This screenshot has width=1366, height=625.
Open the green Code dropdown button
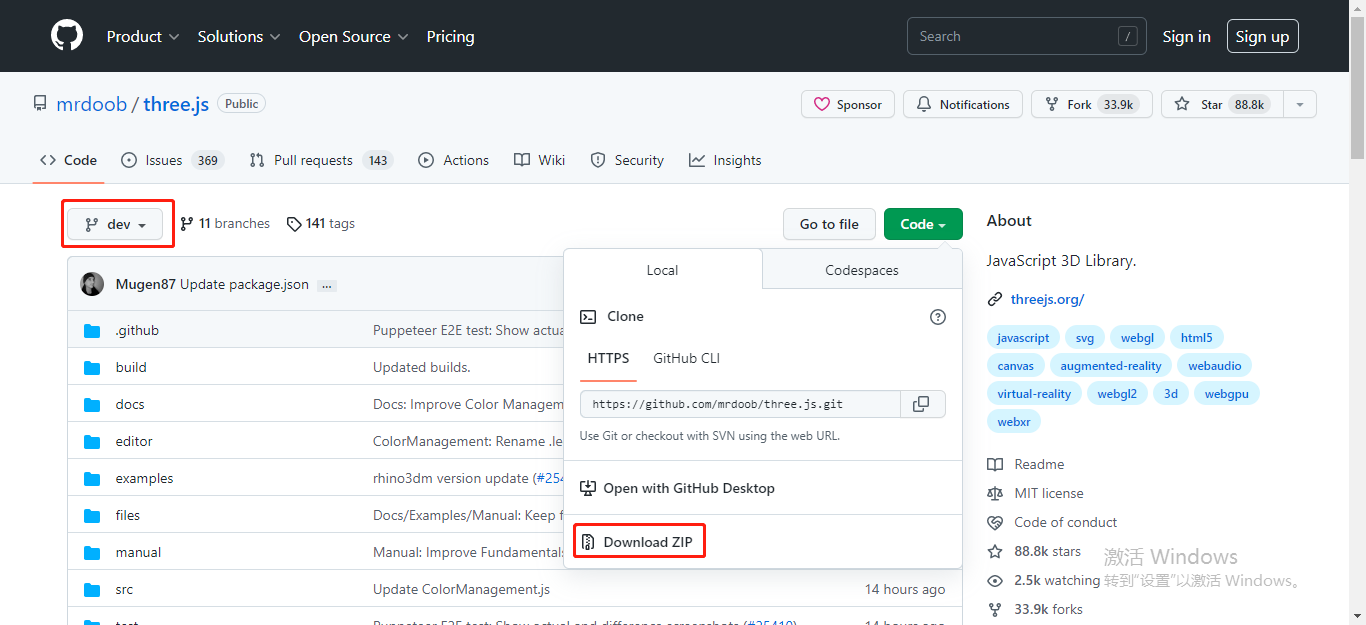pyautogui.click(x=923, y=224)
